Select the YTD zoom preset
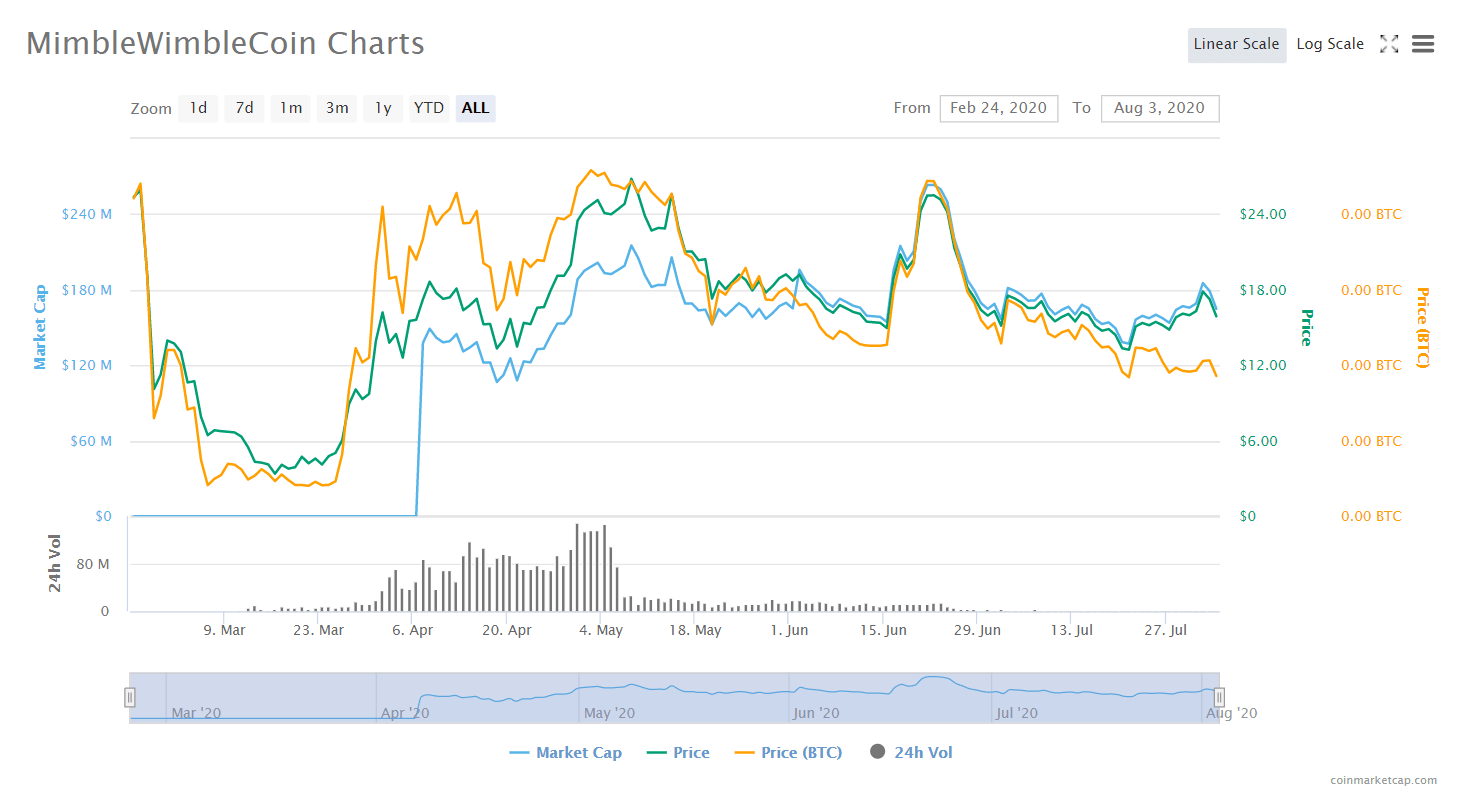The height and width of the screenshot is (800, 1468). point(428,108)
